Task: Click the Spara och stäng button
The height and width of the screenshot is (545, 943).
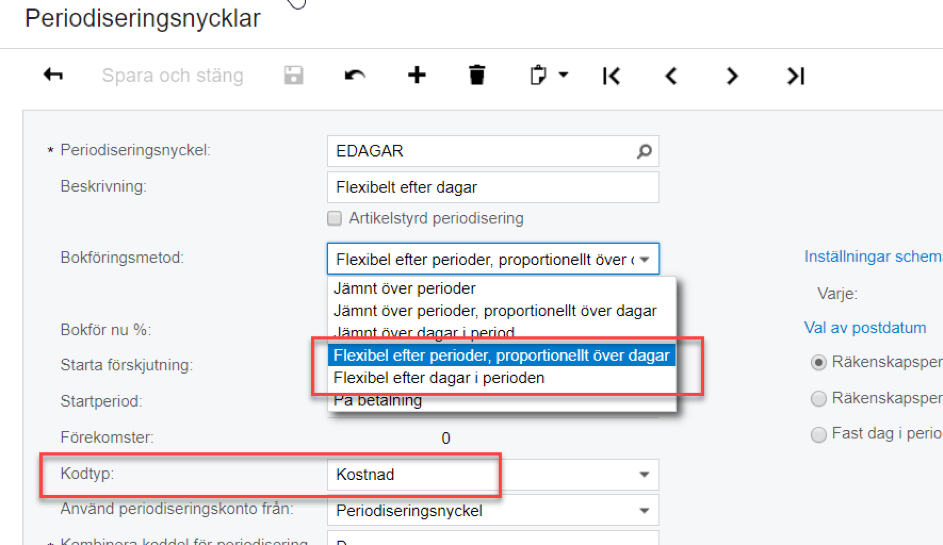Action: click(x=172, y=75)
